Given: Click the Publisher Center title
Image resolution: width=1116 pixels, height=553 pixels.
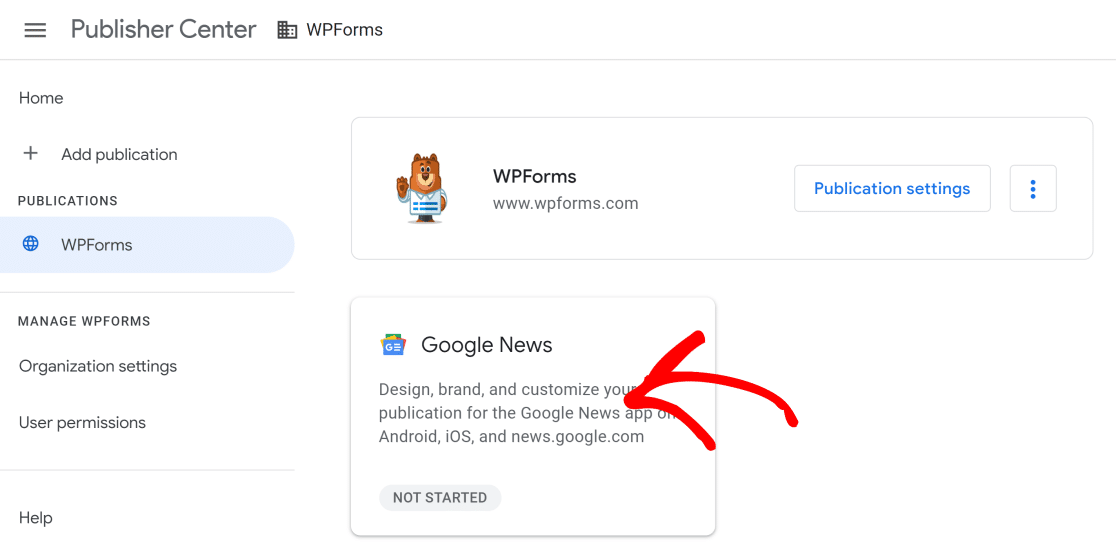Looking at the screenshot, I should point(163,30).
